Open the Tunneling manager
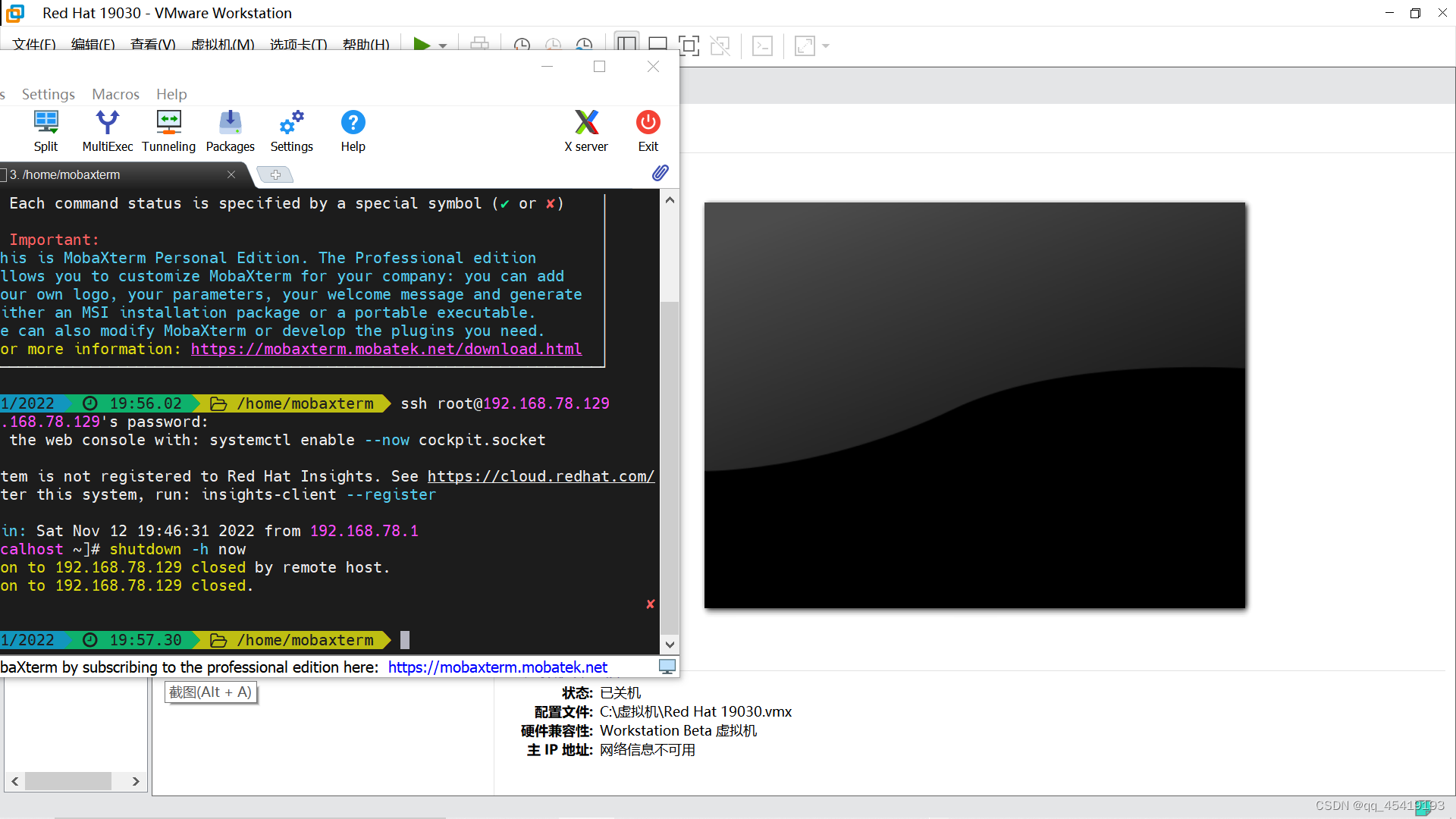1456x819 pixels. [x=168, y=131]
